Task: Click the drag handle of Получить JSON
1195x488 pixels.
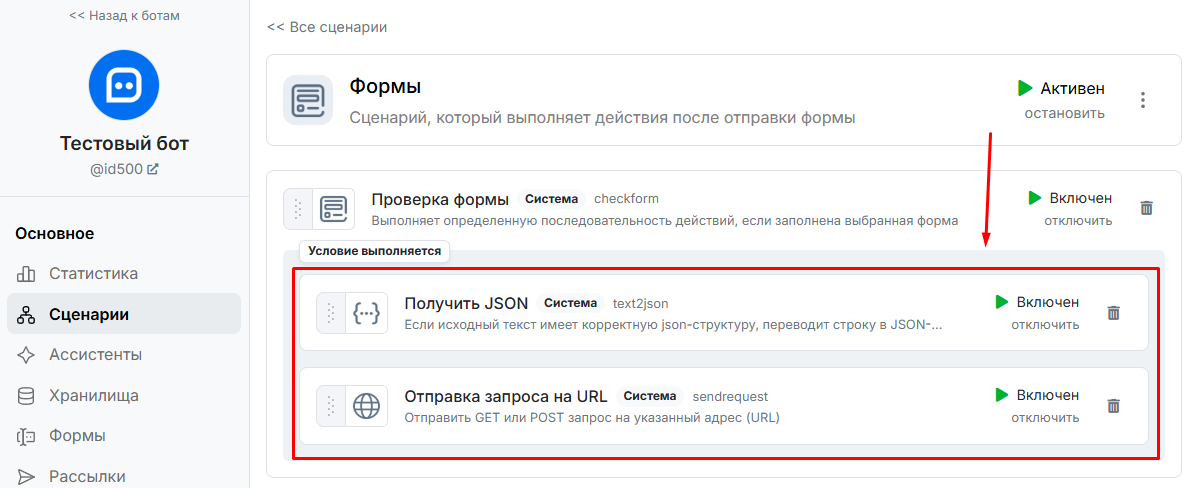Action: tap(331, 313)
